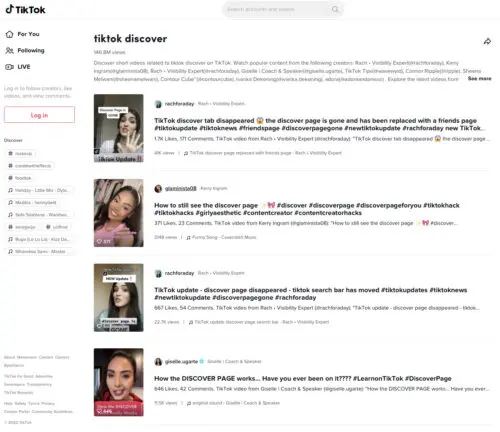
Task: Click the camera icon beside LIVE
Action: pyautogui.click(x=9, y=67)
